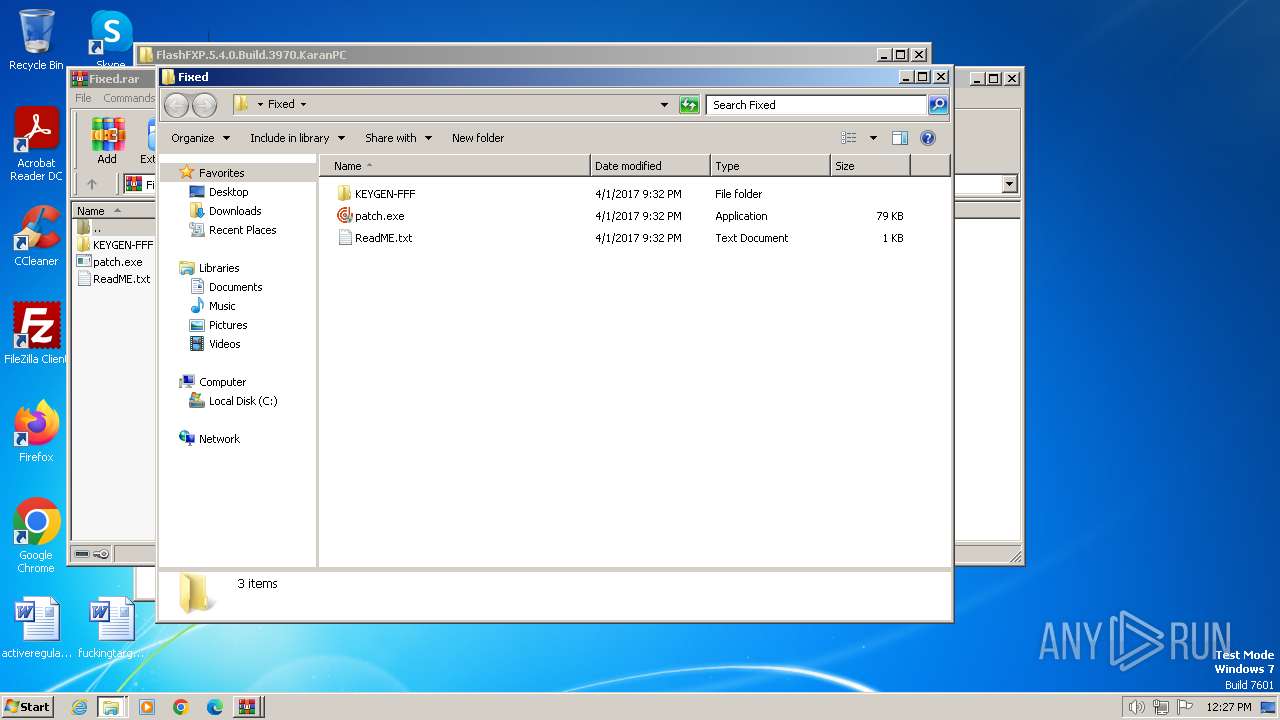
Task: Click the Search Fixed input field
Action: 816,104
